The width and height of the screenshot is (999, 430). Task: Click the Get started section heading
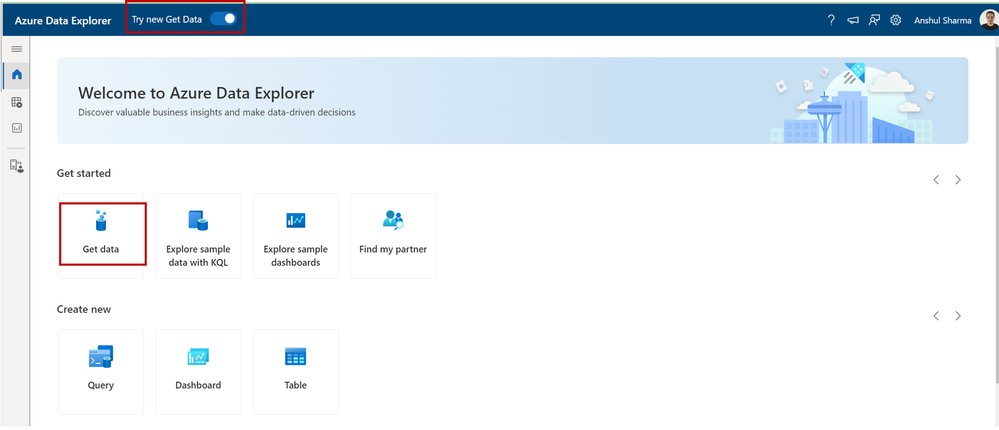point(83,173)
